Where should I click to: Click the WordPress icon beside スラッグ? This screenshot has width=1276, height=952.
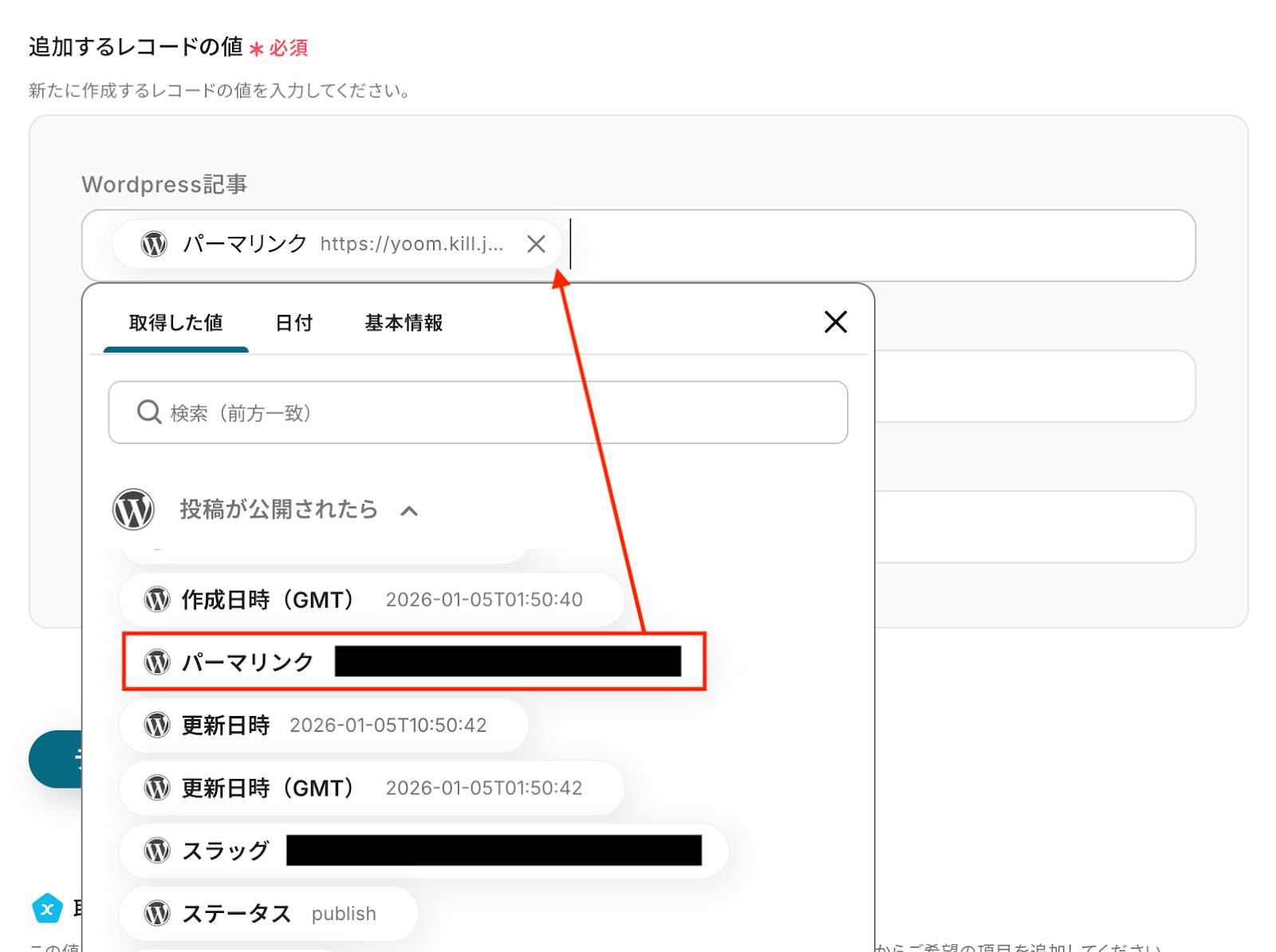click(157, 851)
